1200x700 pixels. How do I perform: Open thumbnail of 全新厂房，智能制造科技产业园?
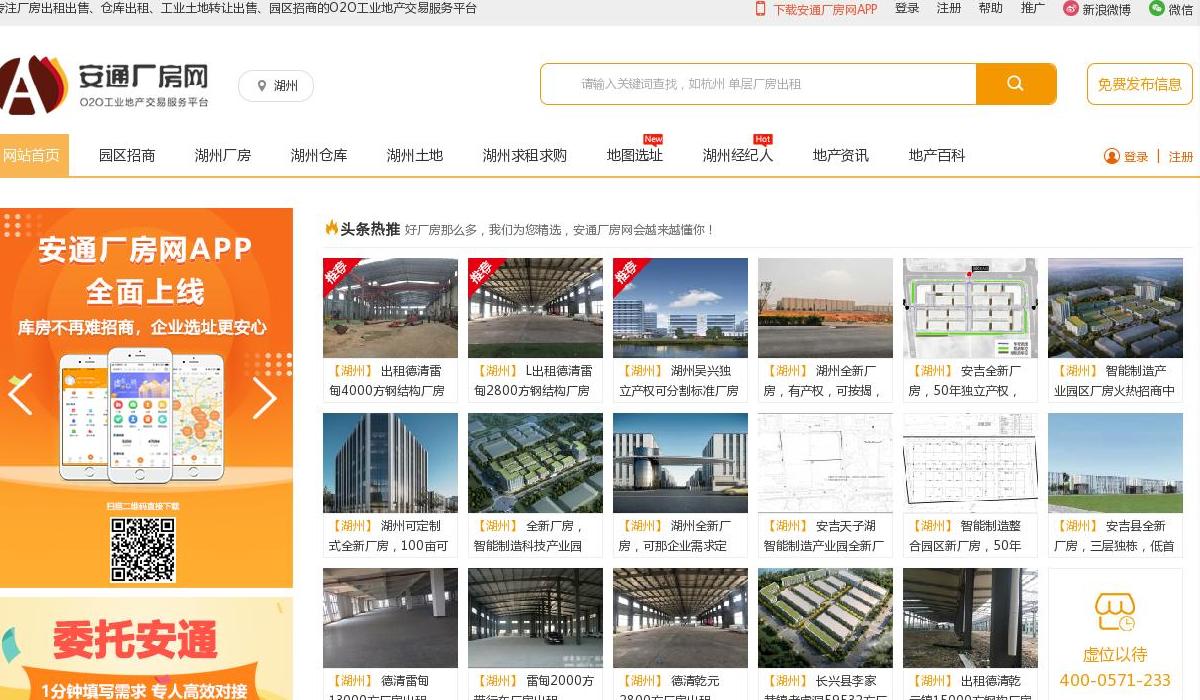535,463
